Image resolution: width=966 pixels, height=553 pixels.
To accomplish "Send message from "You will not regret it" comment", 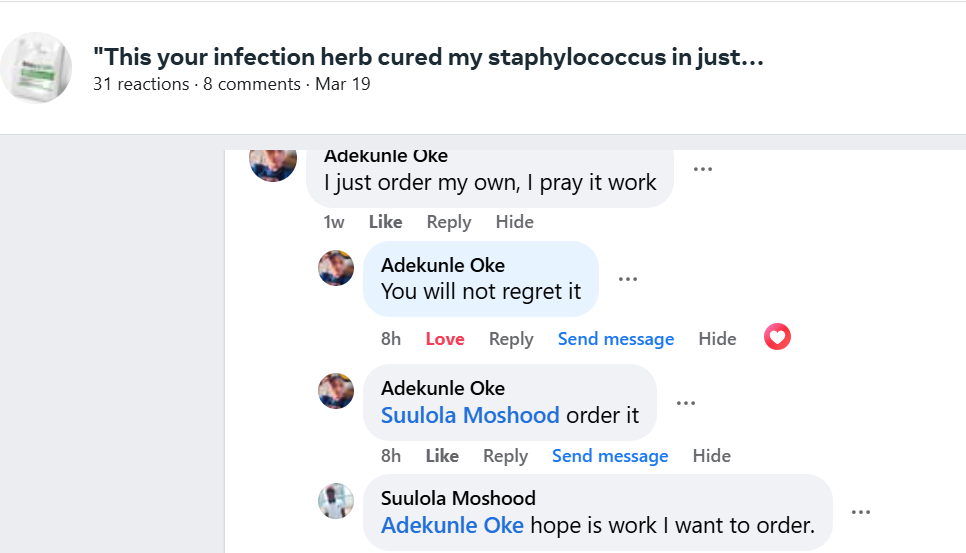I will 616,339.
